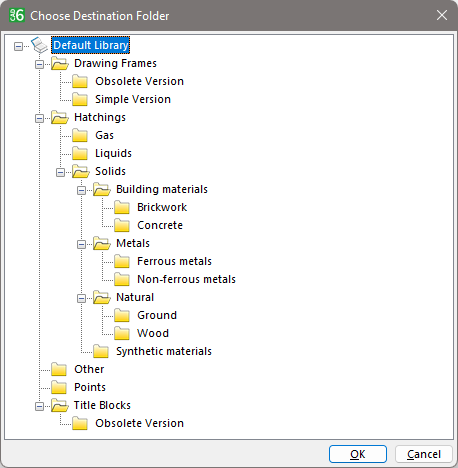The image size is (458, 468).
Task: Confirm with the OK button
Action: [x=358, y=454]
